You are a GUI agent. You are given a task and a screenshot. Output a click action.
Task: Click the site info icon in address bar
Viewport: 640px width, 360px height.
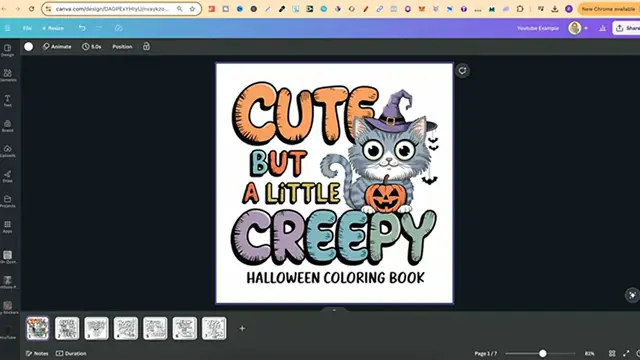(x=48, y=9)
